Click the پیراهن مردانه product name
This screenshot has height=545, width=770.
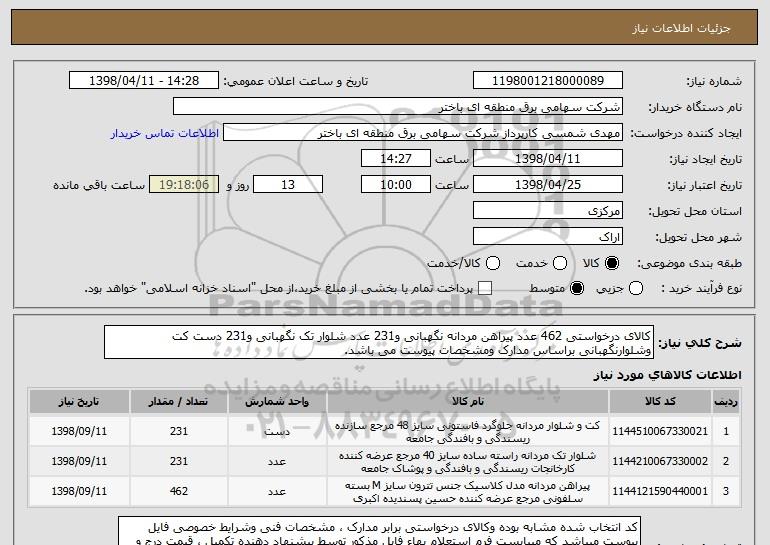[468, 491]
